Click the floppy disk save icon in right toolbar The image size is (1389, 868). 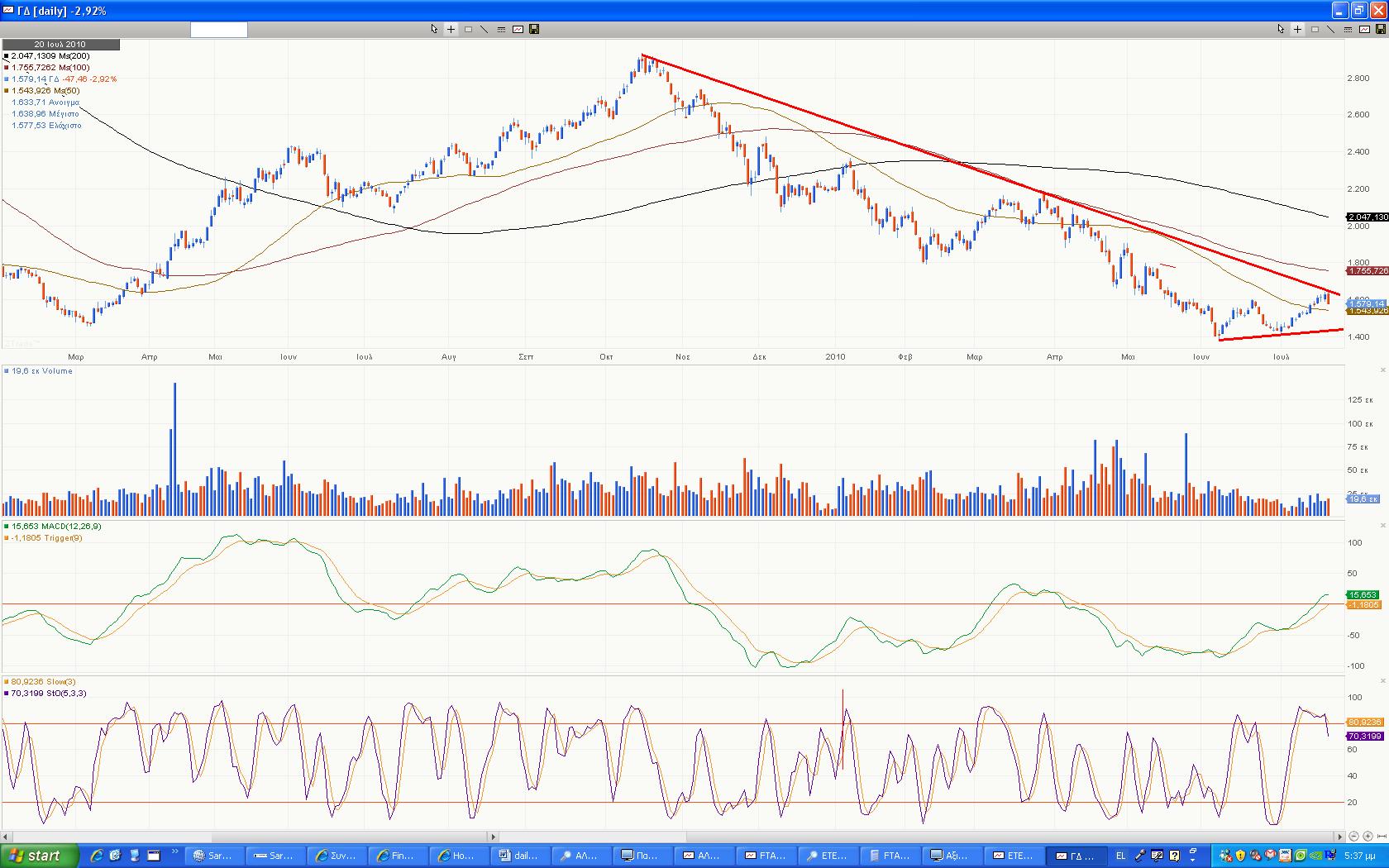(1381, 29)
